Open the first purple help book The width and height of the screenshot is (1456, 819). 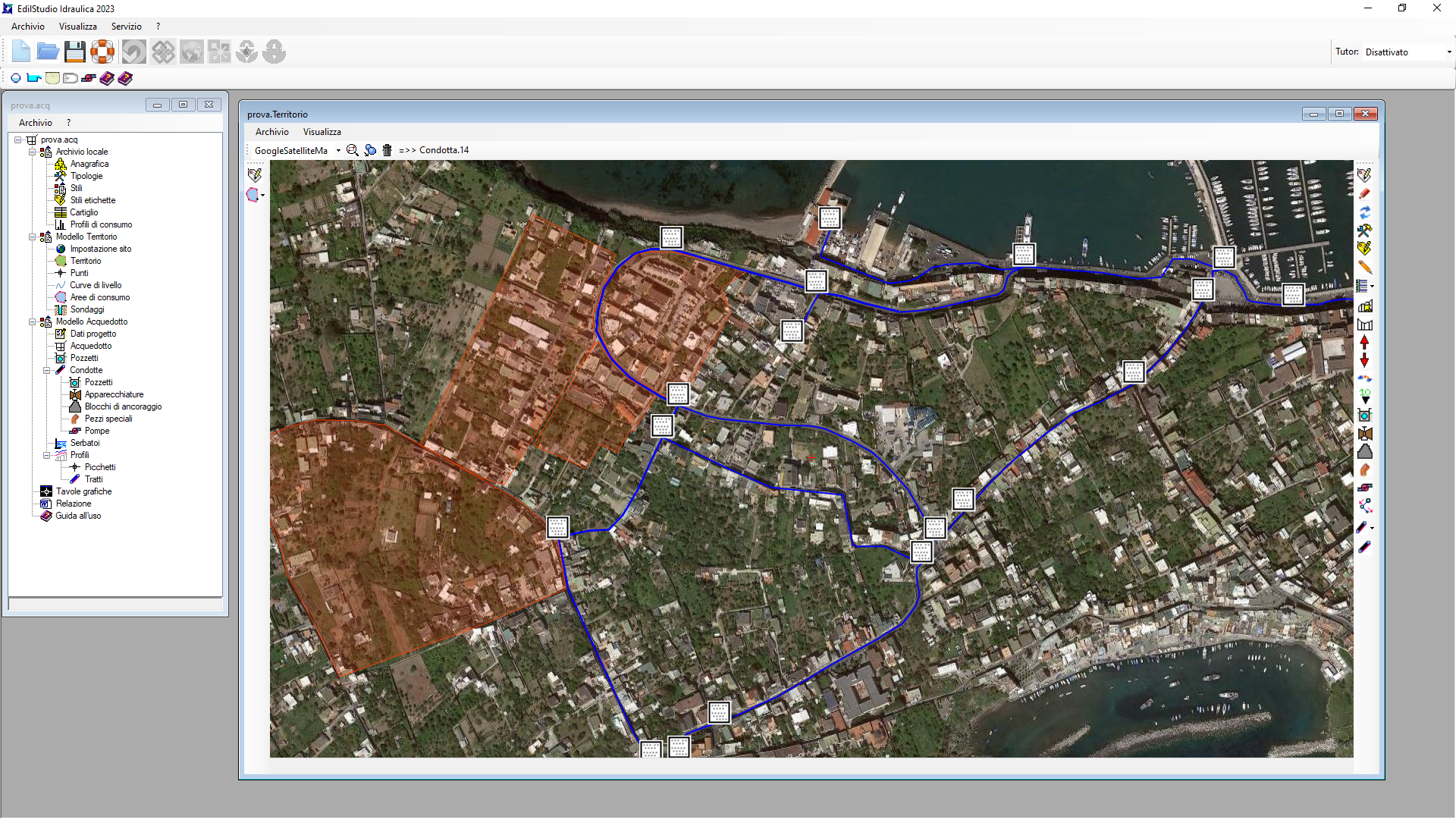click(107, 78)
